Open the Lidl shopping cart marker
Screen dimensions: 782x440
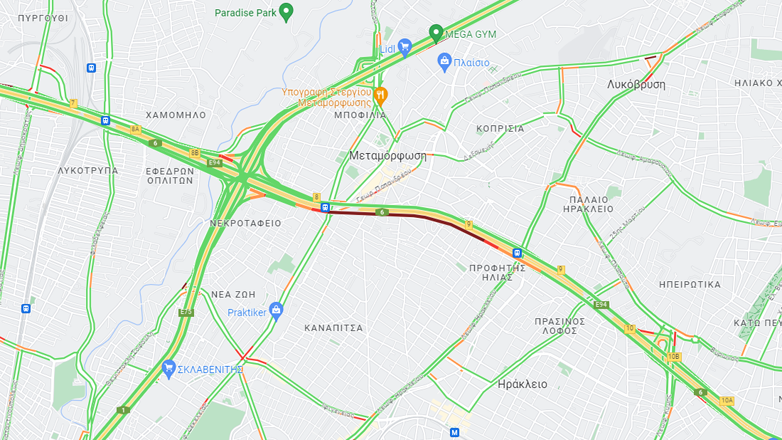[x=405, y=48]
